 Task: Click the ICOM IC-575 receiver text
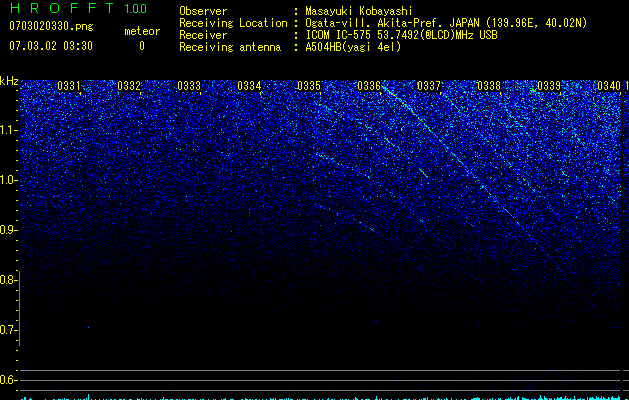401,35
